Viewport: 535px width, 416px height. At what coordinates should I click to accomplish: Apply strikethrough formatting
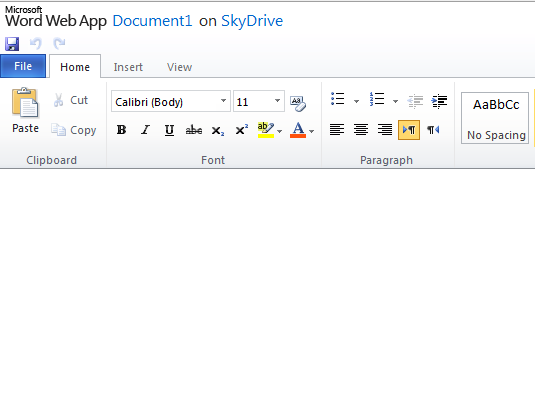pos(193,130)
